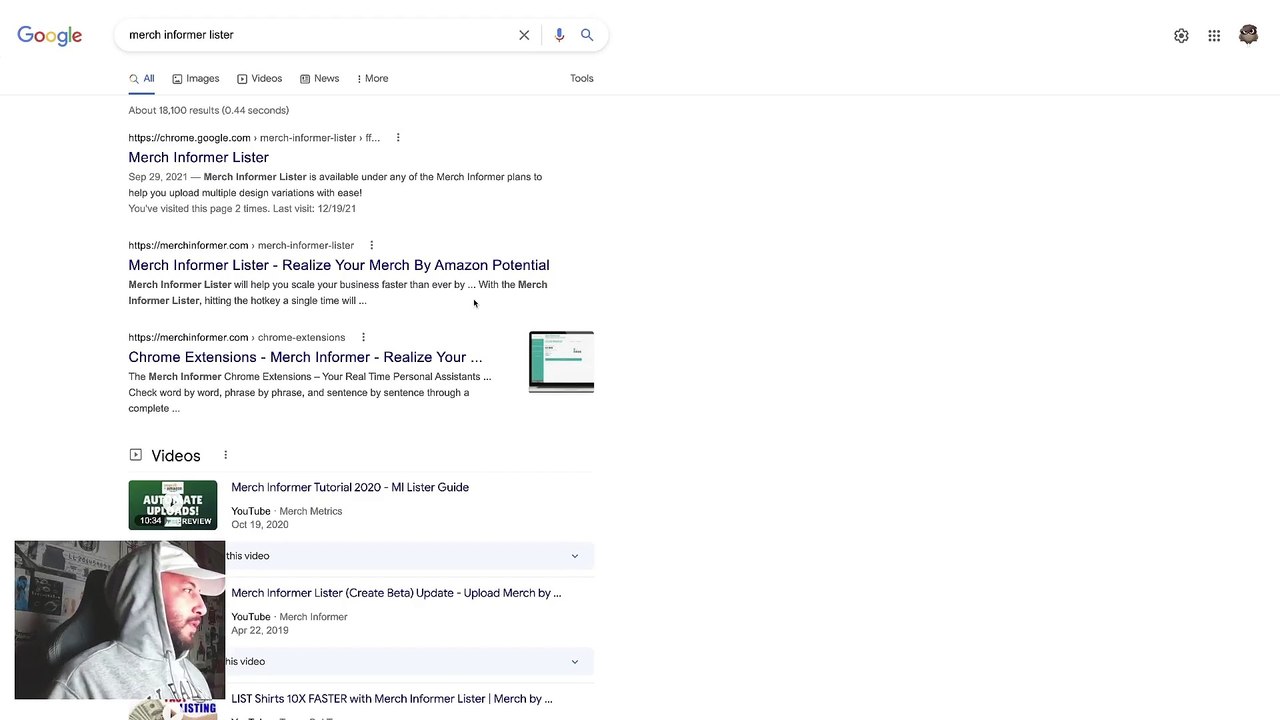Screen dimensions: 1280x720
Task: Open the search Tools button
Action: (x=582, y=78)
